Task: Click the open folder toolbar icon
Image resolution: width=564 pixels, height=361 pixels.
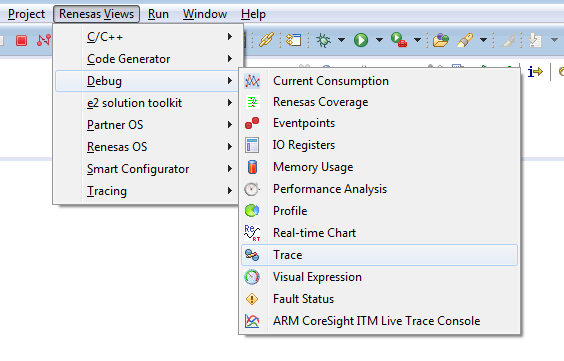Action: 441,40
